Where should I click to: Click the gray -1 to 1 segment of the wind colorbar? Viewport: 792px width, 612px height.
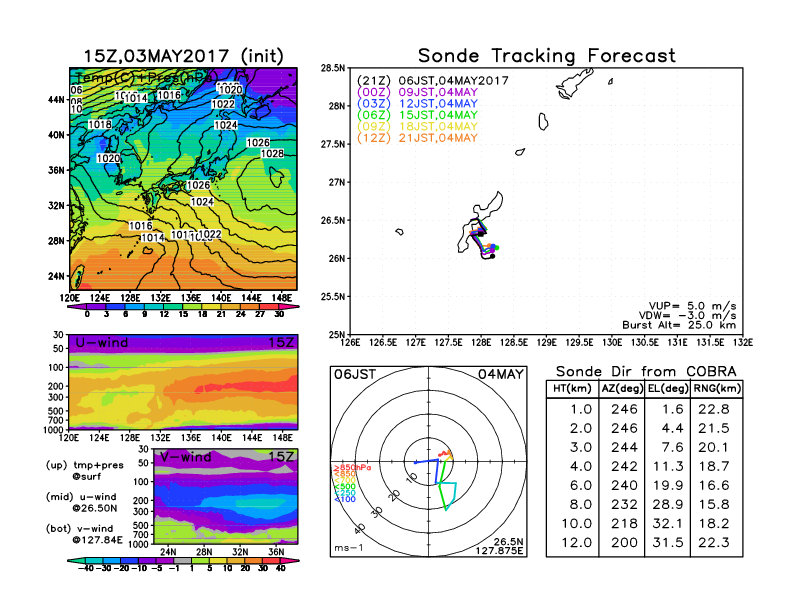183,560
